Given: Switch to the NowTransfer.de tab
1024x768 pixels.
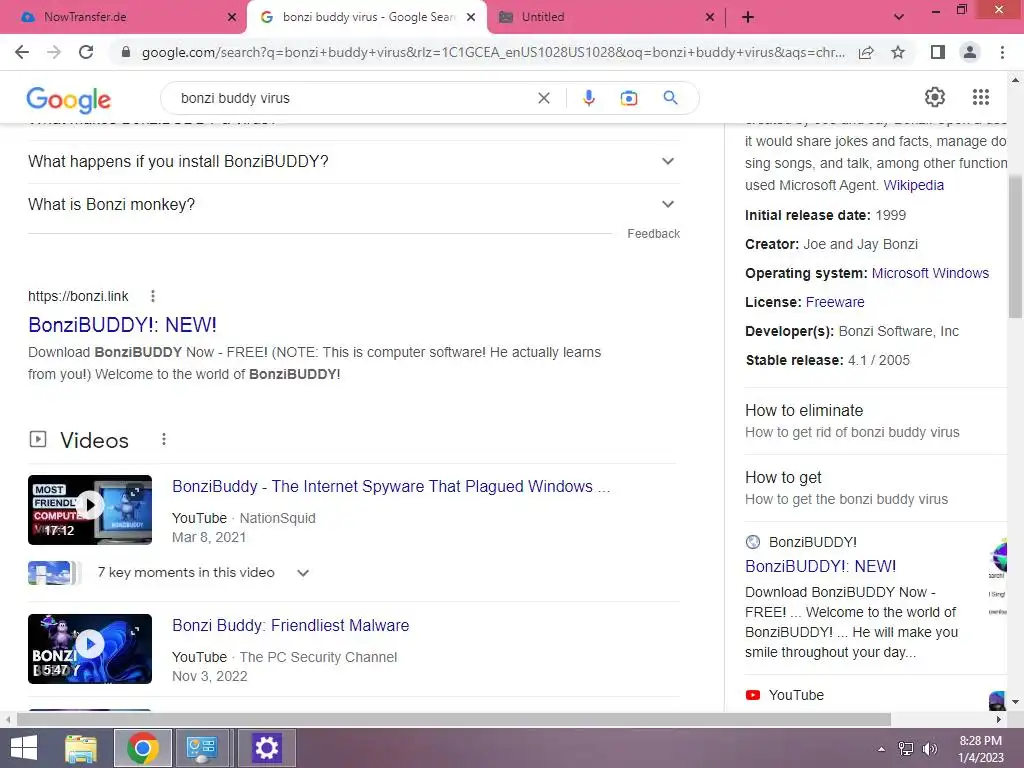Looking at the screenshot, I should pos(124,17).
